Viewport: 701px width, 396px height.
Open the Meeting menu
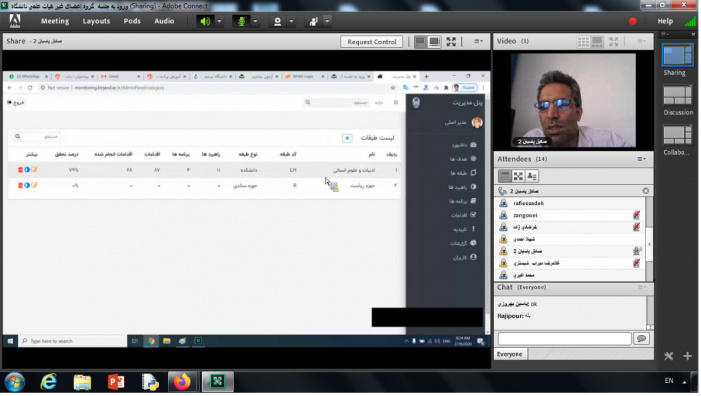(x=55, y=21)
